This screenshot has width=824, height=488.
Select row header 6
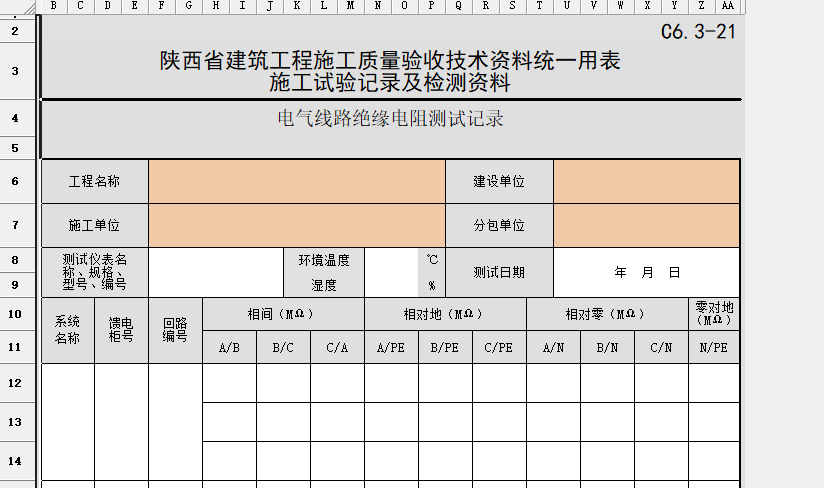[15, 181]
